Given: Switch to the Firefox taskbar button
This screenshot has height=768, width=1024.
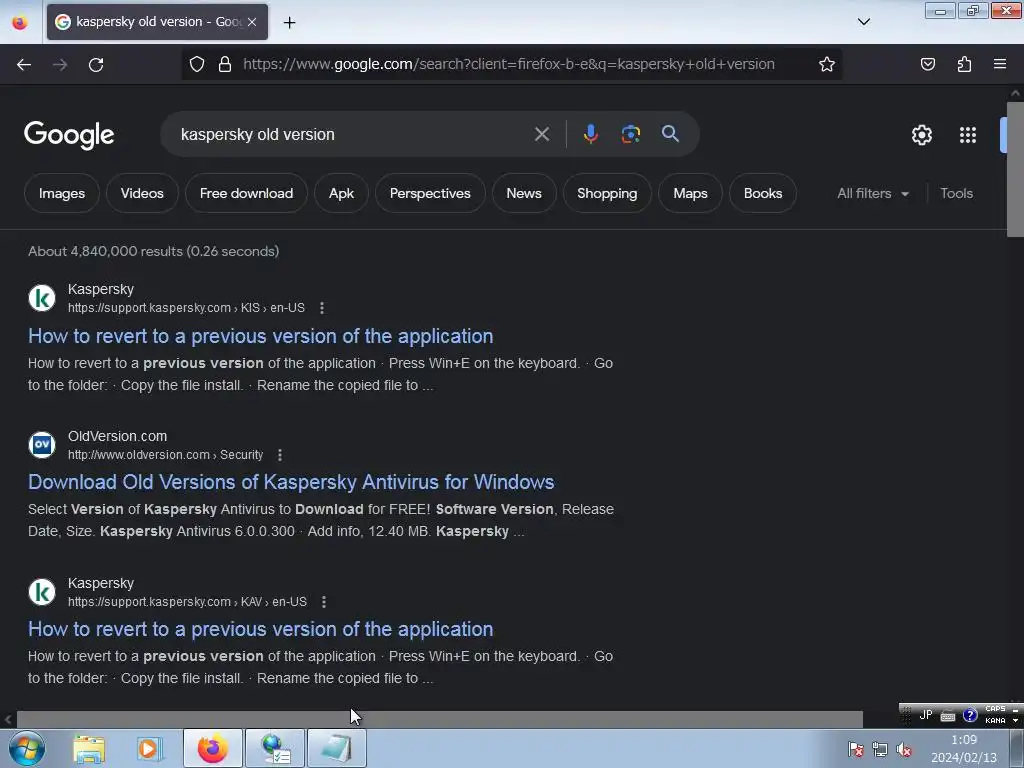Looking at the screenshot, I should point(212,748).
